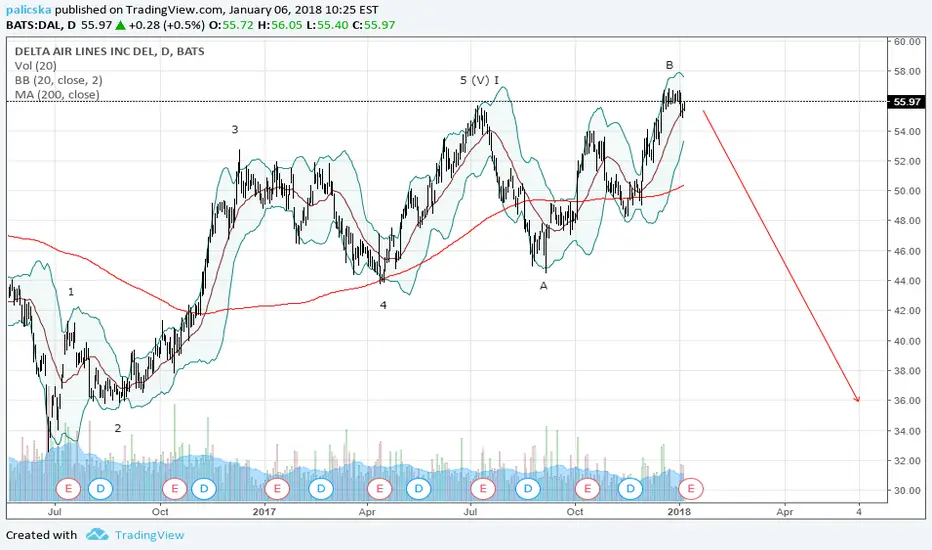The width and height of the screenshot is (932, 550).
Task: Click the TradingView cloud logo icon
Action: point(97,535)
